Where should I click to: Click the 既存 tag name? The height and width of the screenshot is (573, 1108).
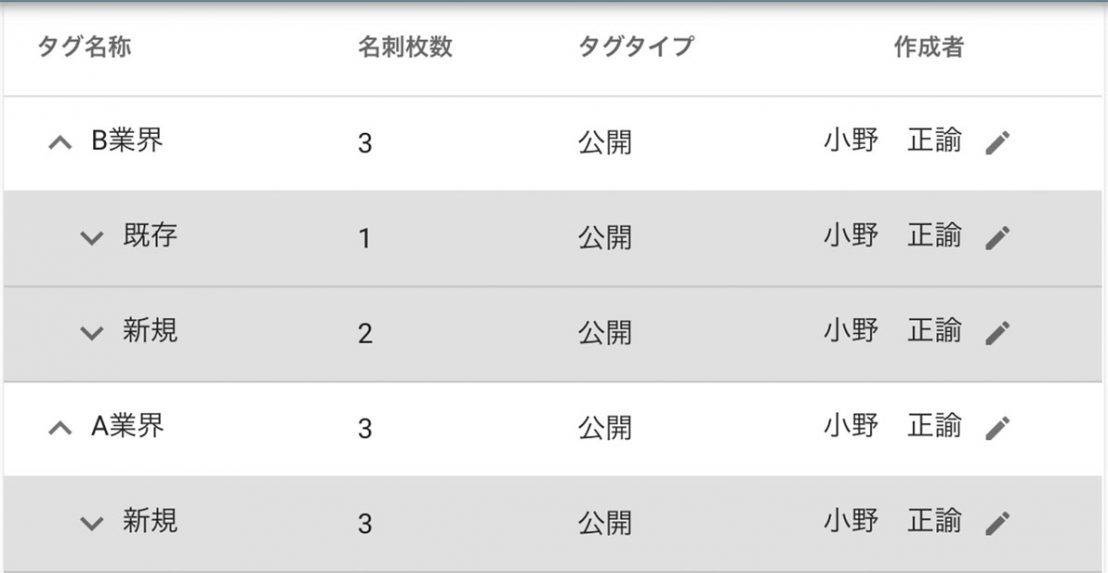(x=150, y=236)
